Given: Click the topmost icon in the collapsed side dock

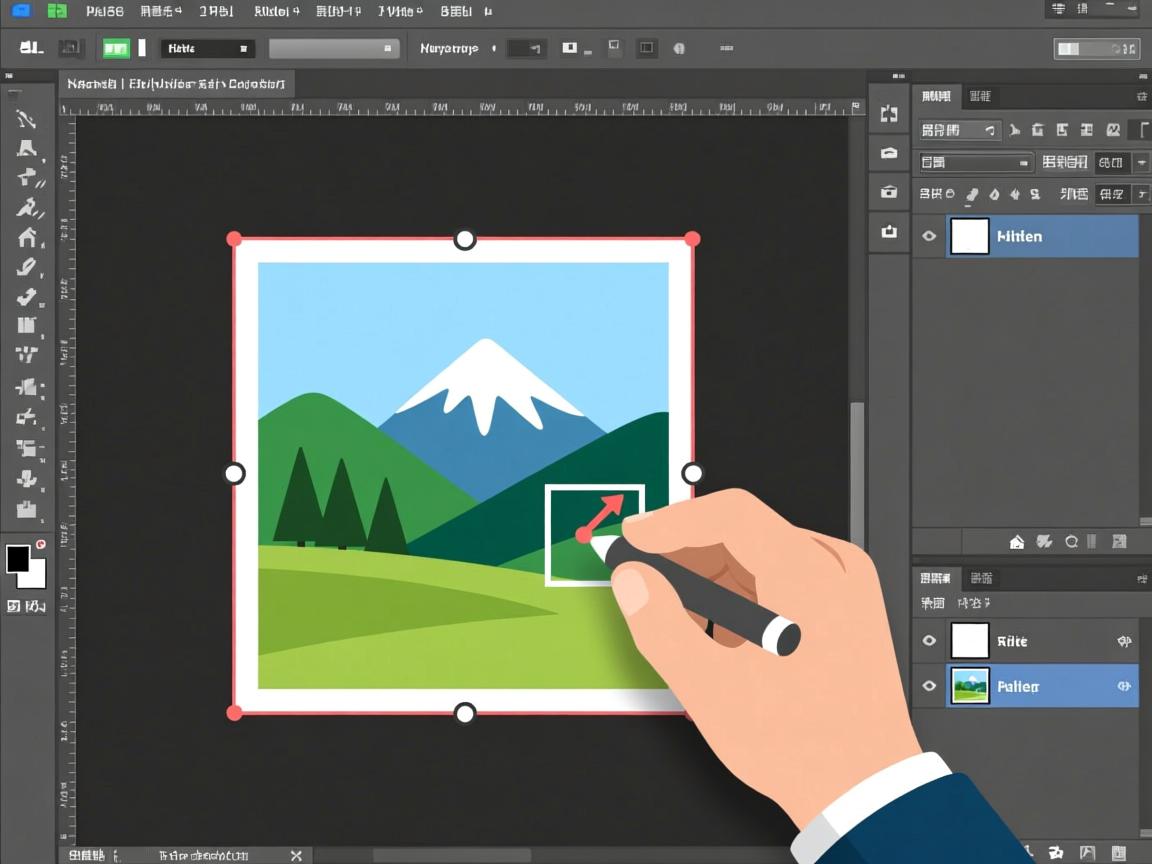Looking at the screenshot, I should [x=888, y=114].
